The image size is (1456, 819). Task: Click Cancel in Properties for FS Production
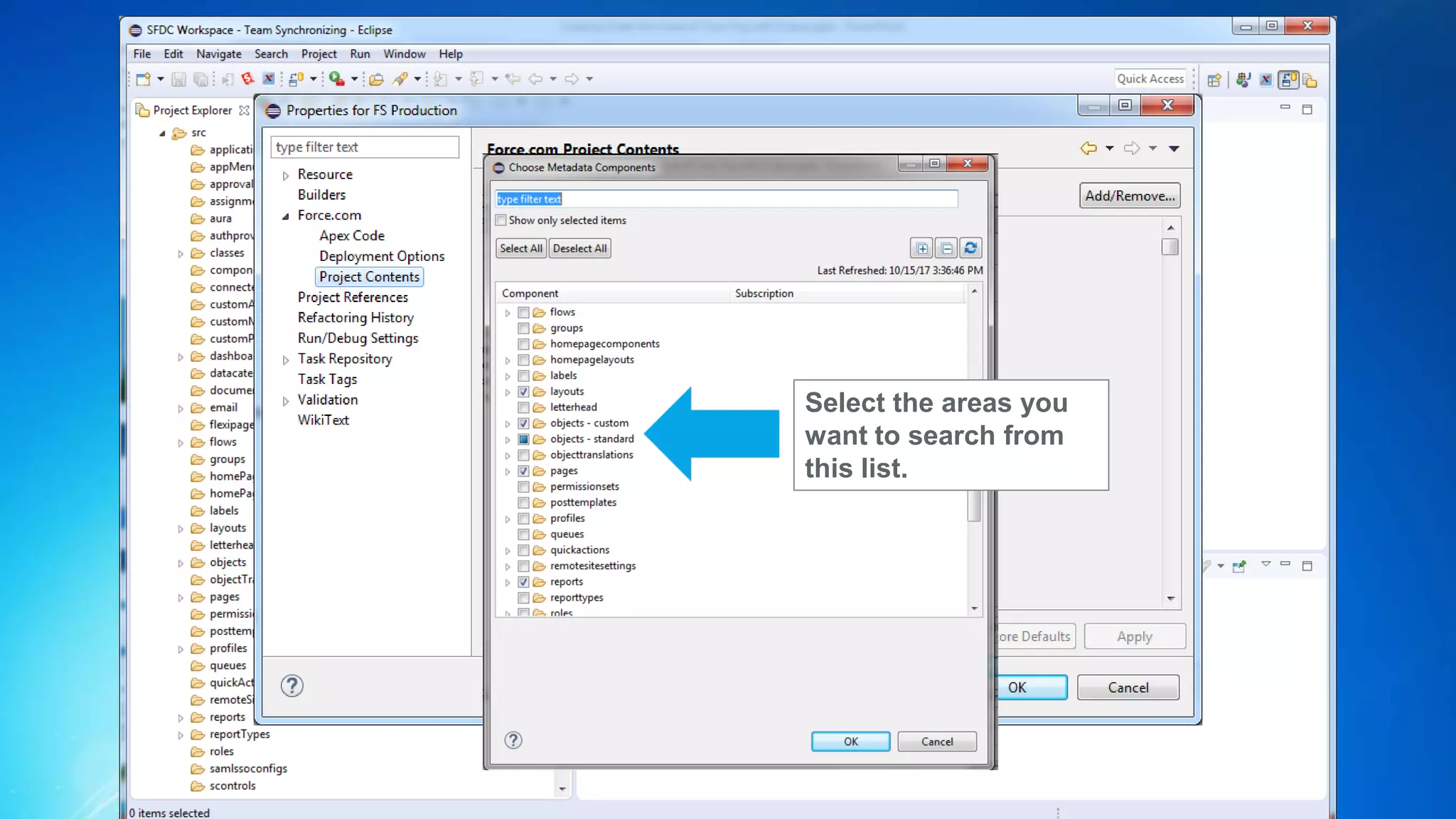(1128, 687)
